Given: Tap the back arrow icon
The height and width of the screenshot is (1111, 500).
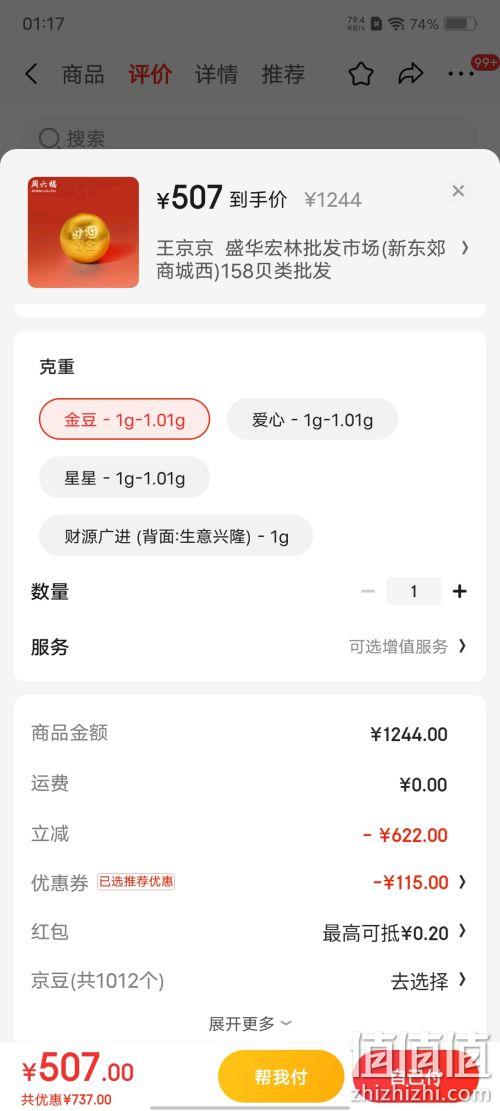Looking at the screenshot, I should coord(31,74).
